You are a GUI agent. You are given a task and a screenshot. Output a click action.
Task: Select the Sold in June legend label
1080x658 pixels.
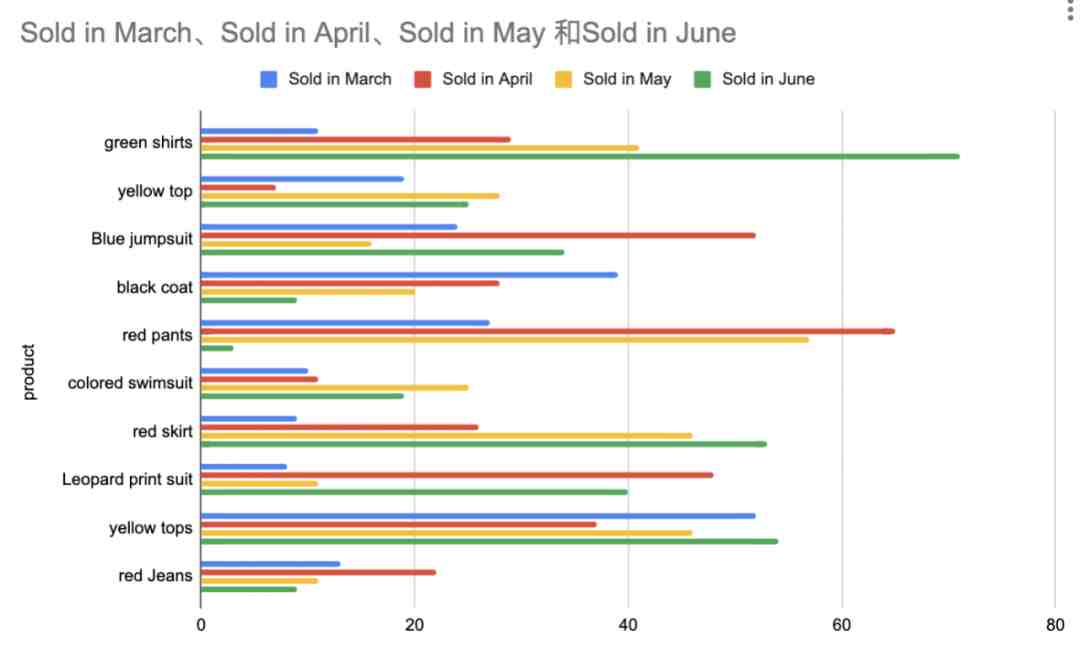pos(768,79)
